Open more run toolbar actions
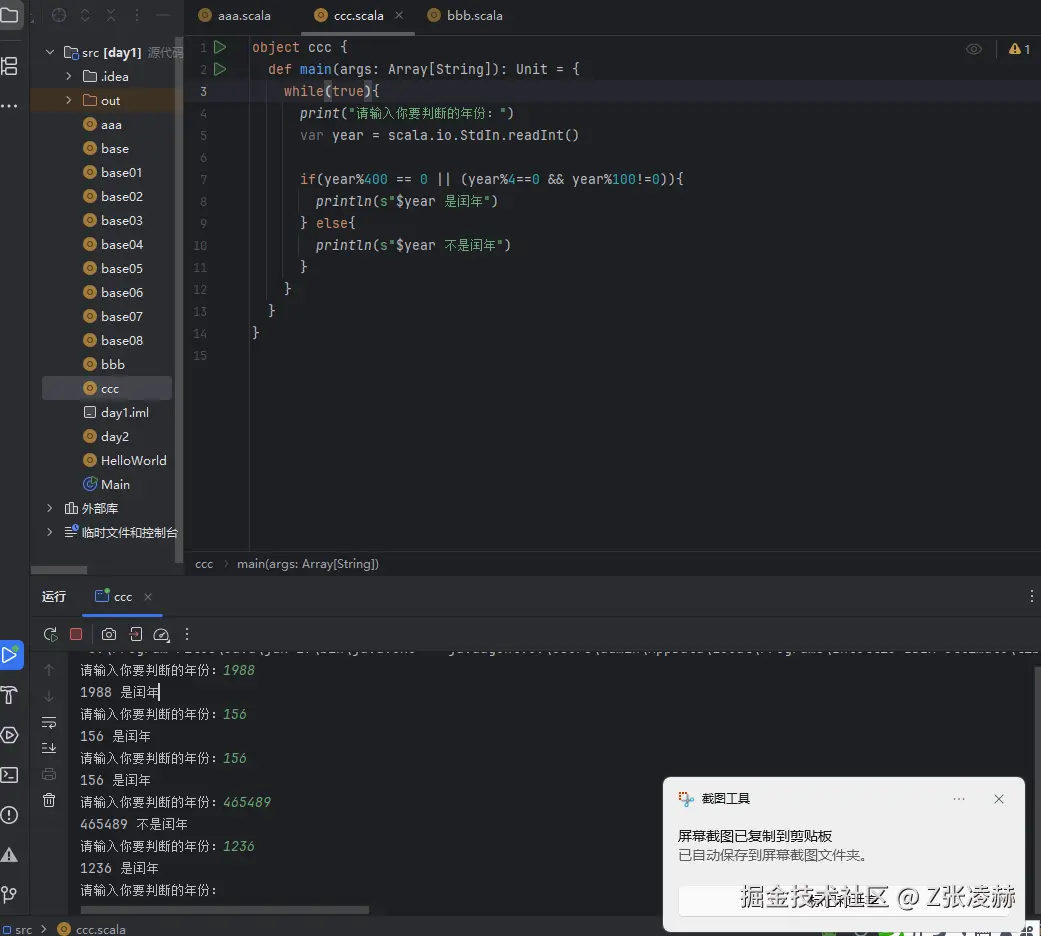The height and width of the screenshot is (936, 1041). click(x=187, y=635)
